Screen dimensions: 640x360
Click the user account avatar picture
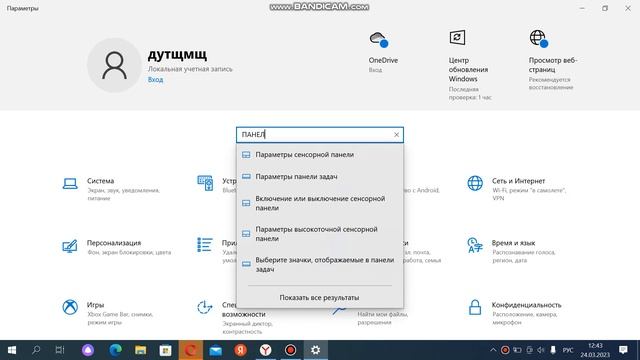click(x=114, y=65)
